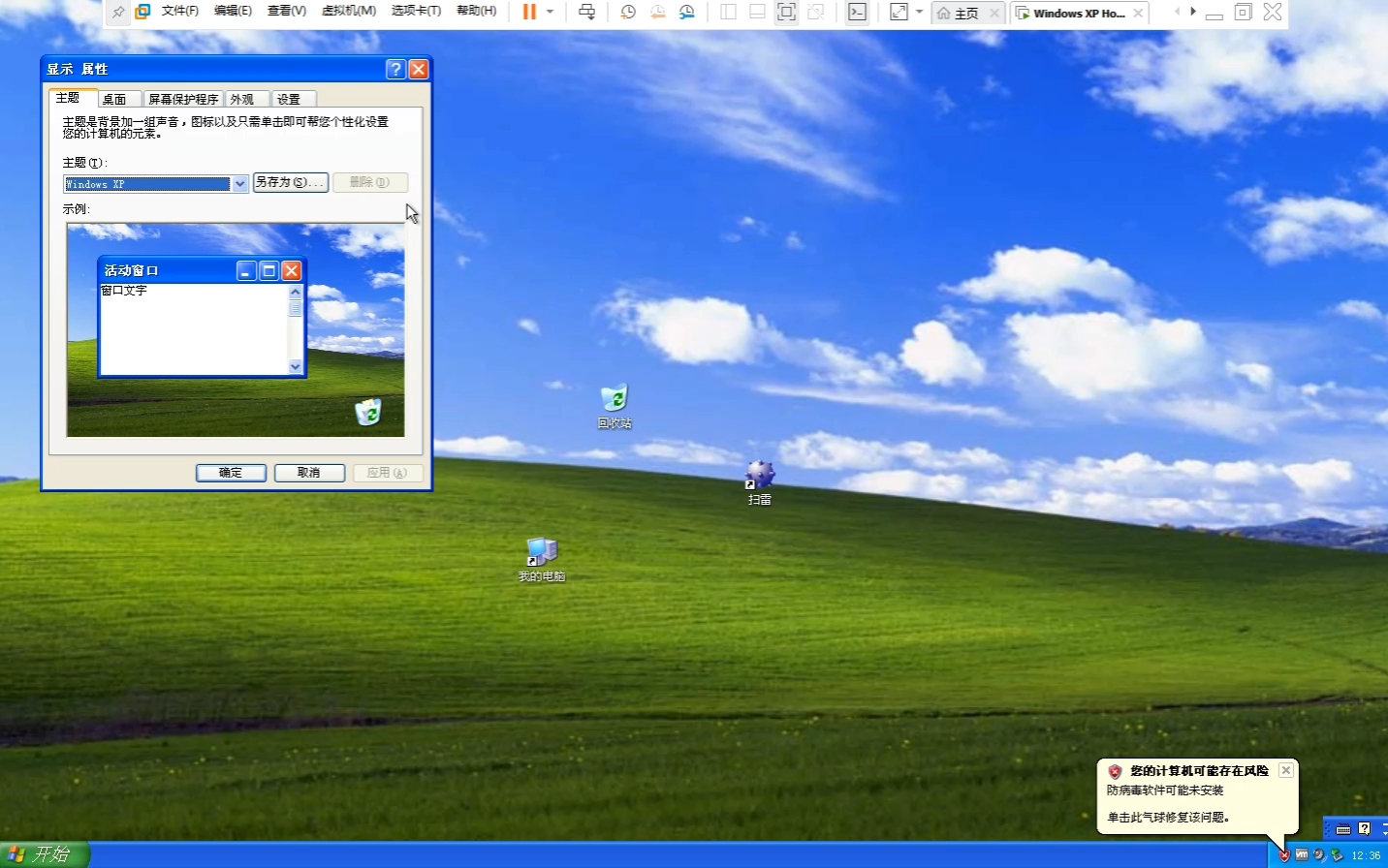
Task: Expand the stretch display dropdown arrow
Action: (920, 12)
